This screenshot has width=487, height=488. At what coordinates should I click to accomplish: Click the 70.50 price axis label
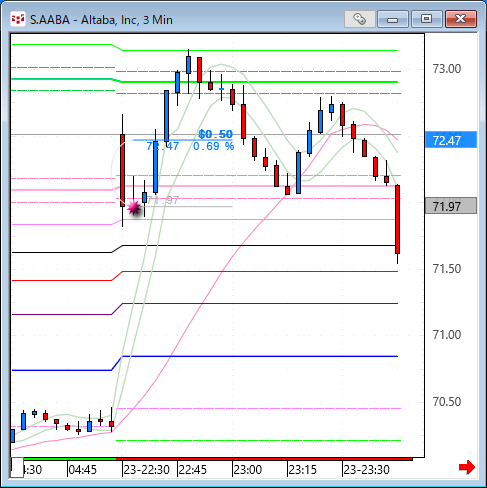tap(447, 402)
